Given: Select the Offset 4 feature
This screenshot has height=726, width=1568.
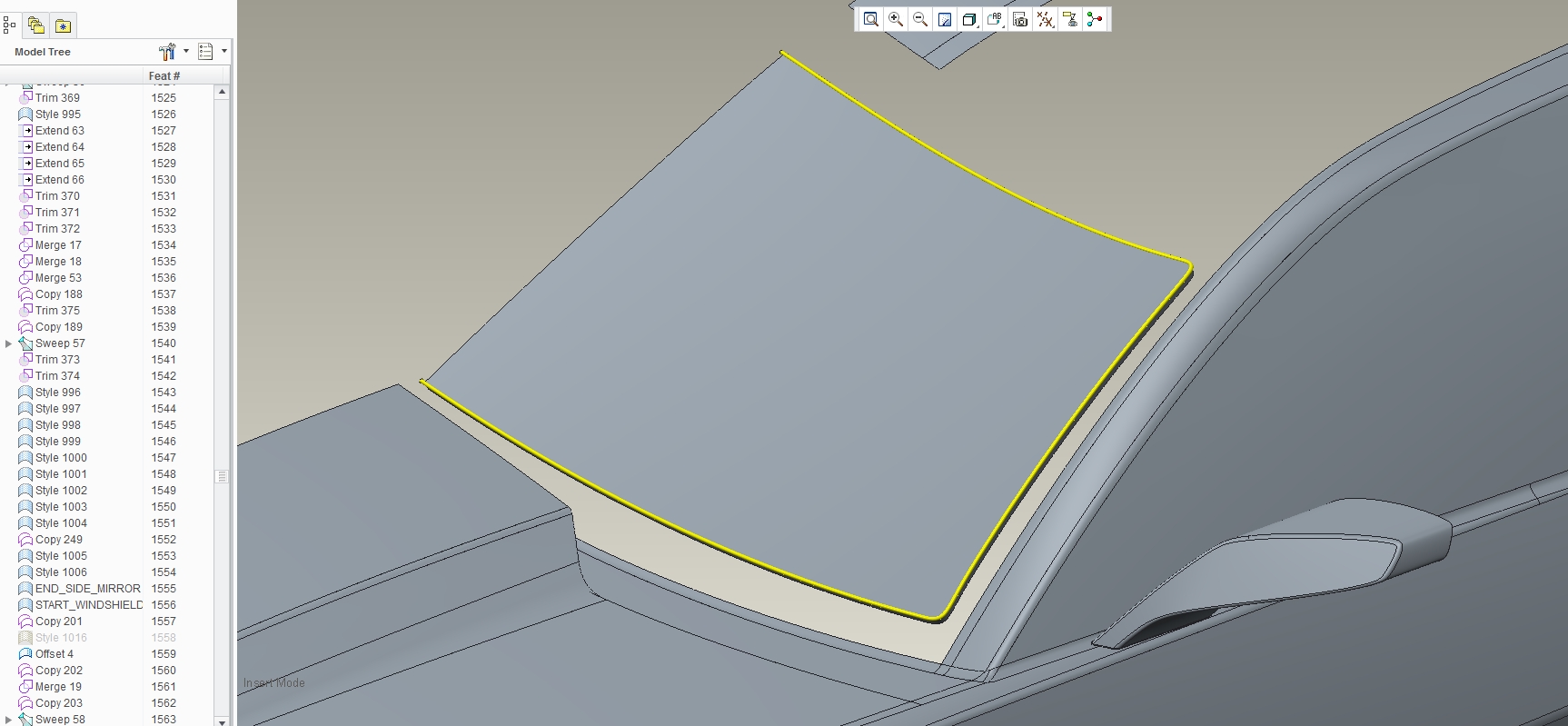Looking at the screenshot, I should (55, 654).
